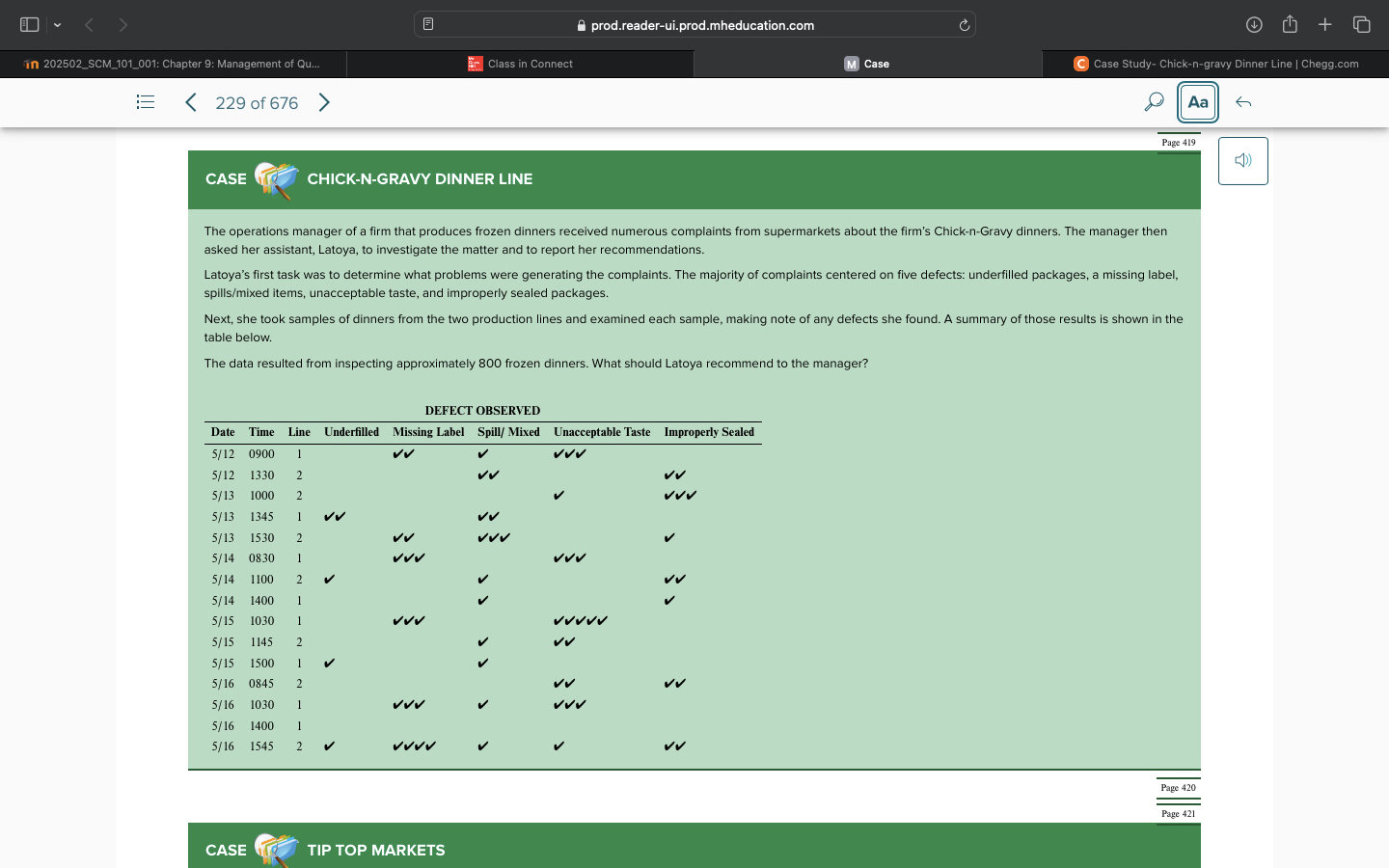The height and width of the screenshot is (868, 1389).
Task: Click the Page 421 marker
Action: 1179,814
